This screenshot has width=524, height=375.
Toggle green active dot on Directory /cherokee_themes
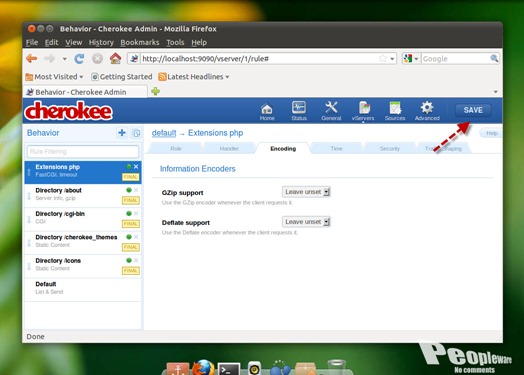(129, 237)
